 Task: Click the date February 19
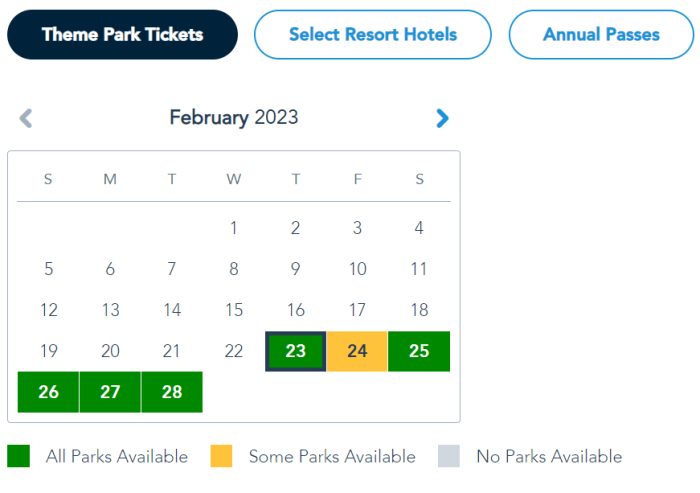coord(48,351)
